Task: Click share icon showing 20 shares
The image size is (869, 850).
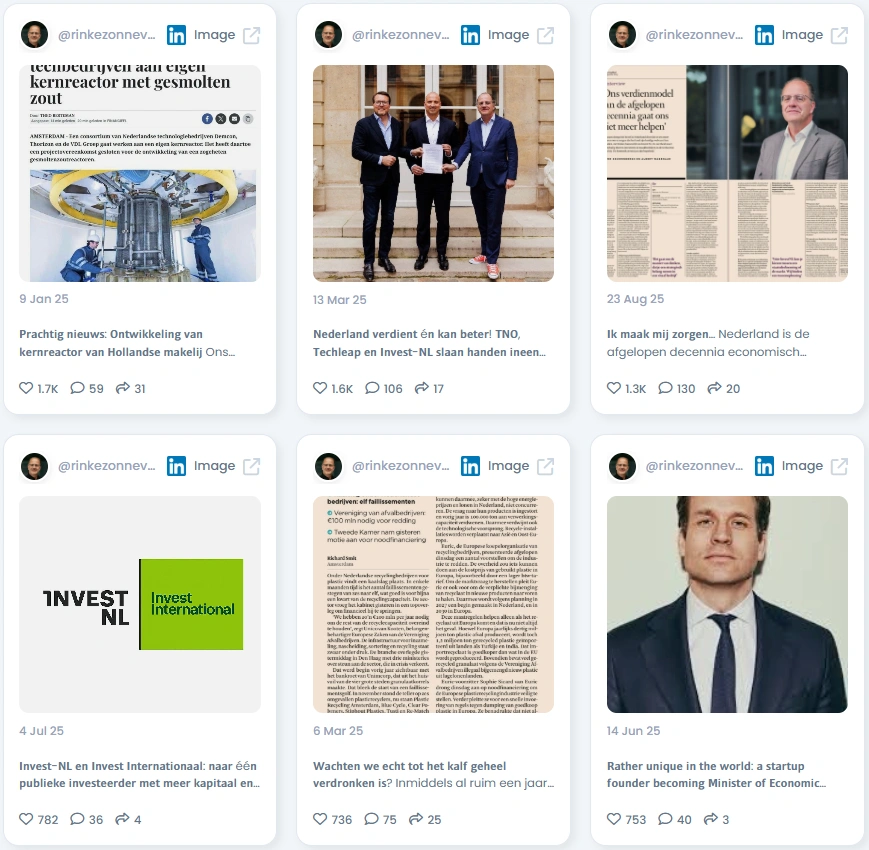Action: tap(714, 388)
